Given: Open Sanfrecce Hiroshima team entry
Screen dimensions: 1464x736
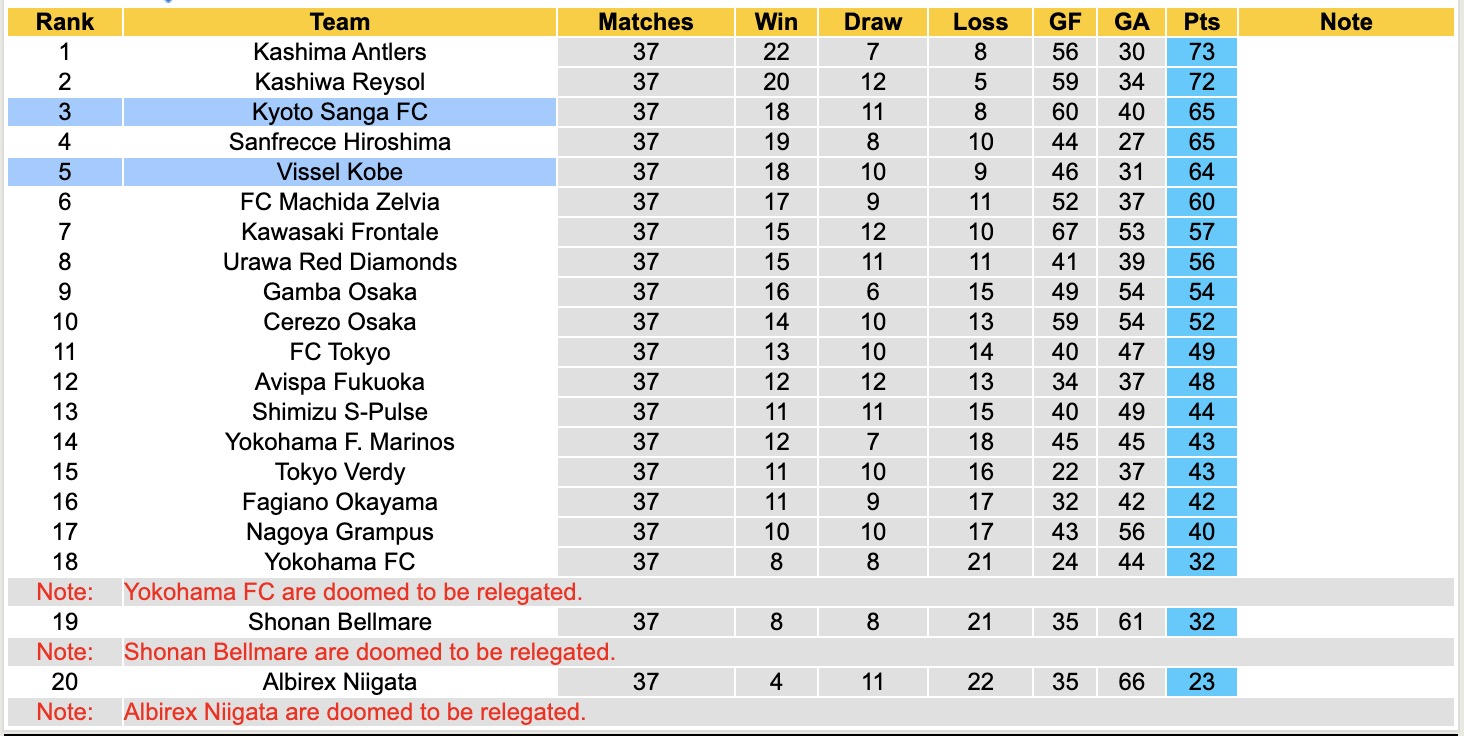Looking at the screenshot, I should 340,142.
